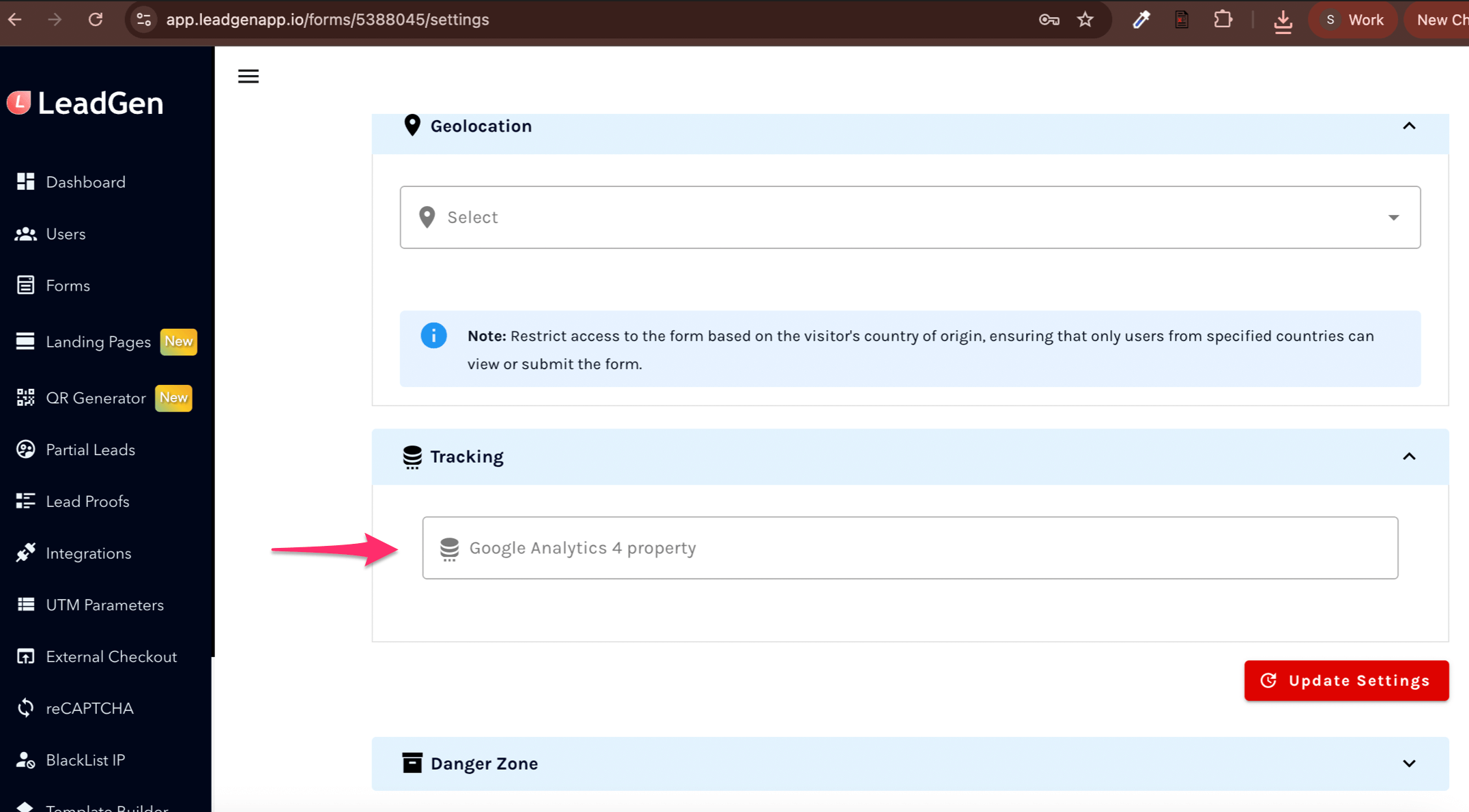Focus the Google Analytics 4 property field

click(x=909, y=548)
